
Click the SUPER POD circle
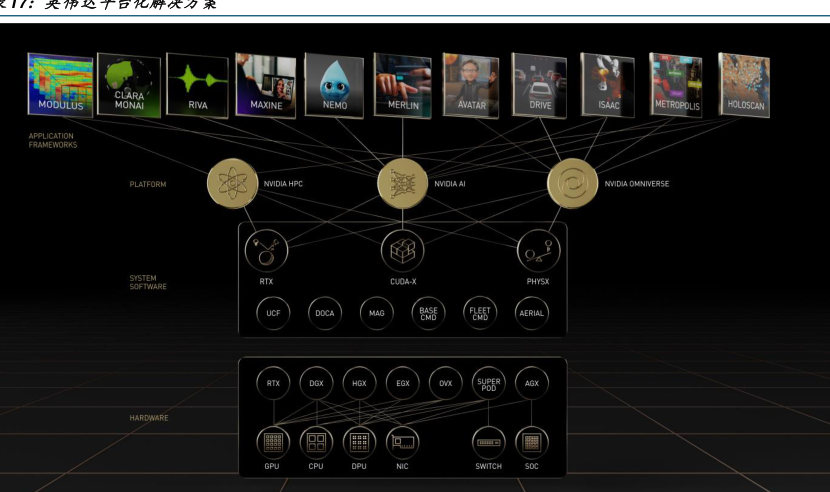[x=489, y=383]
